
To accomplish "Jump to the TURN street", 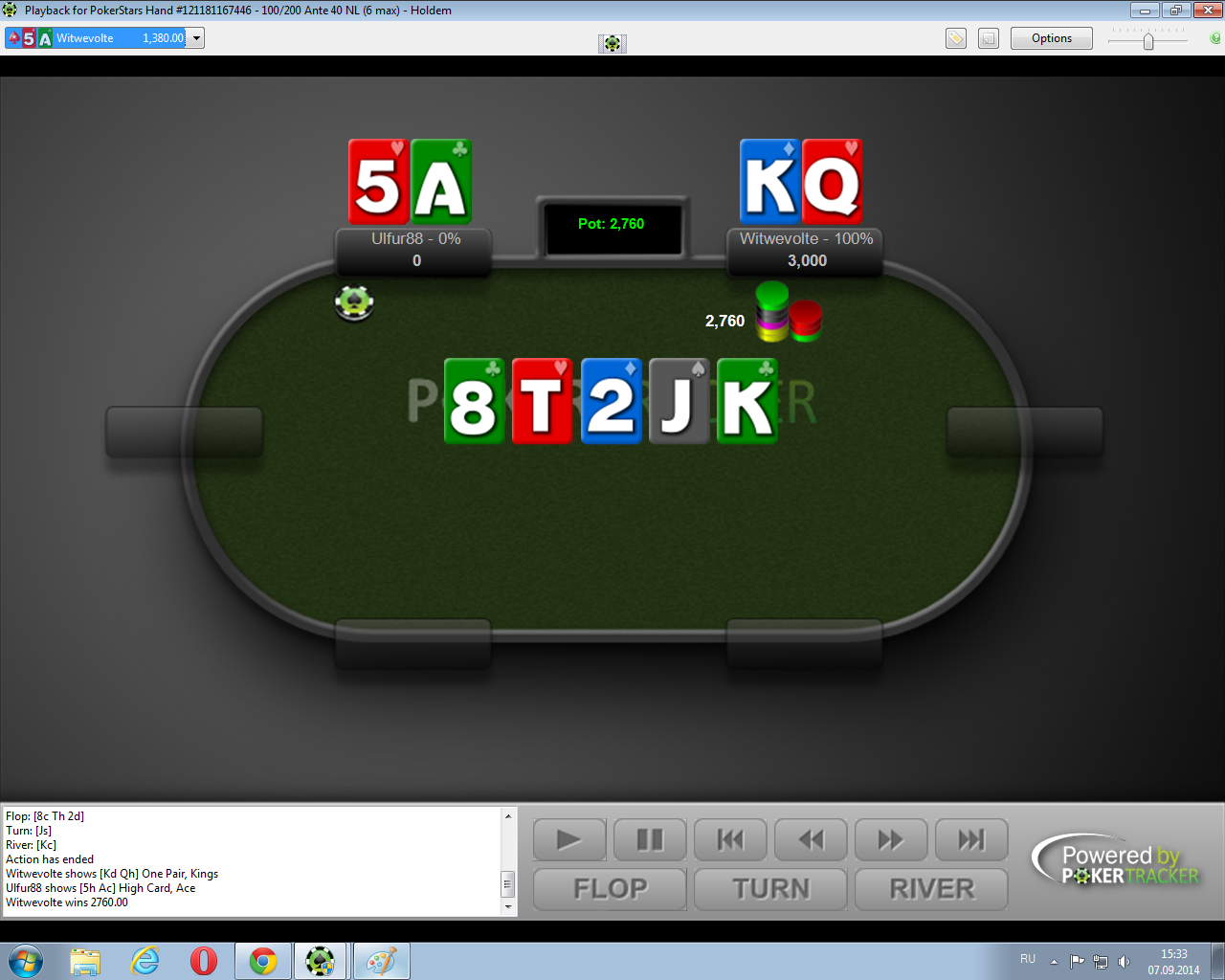I will tap(770, 889).
